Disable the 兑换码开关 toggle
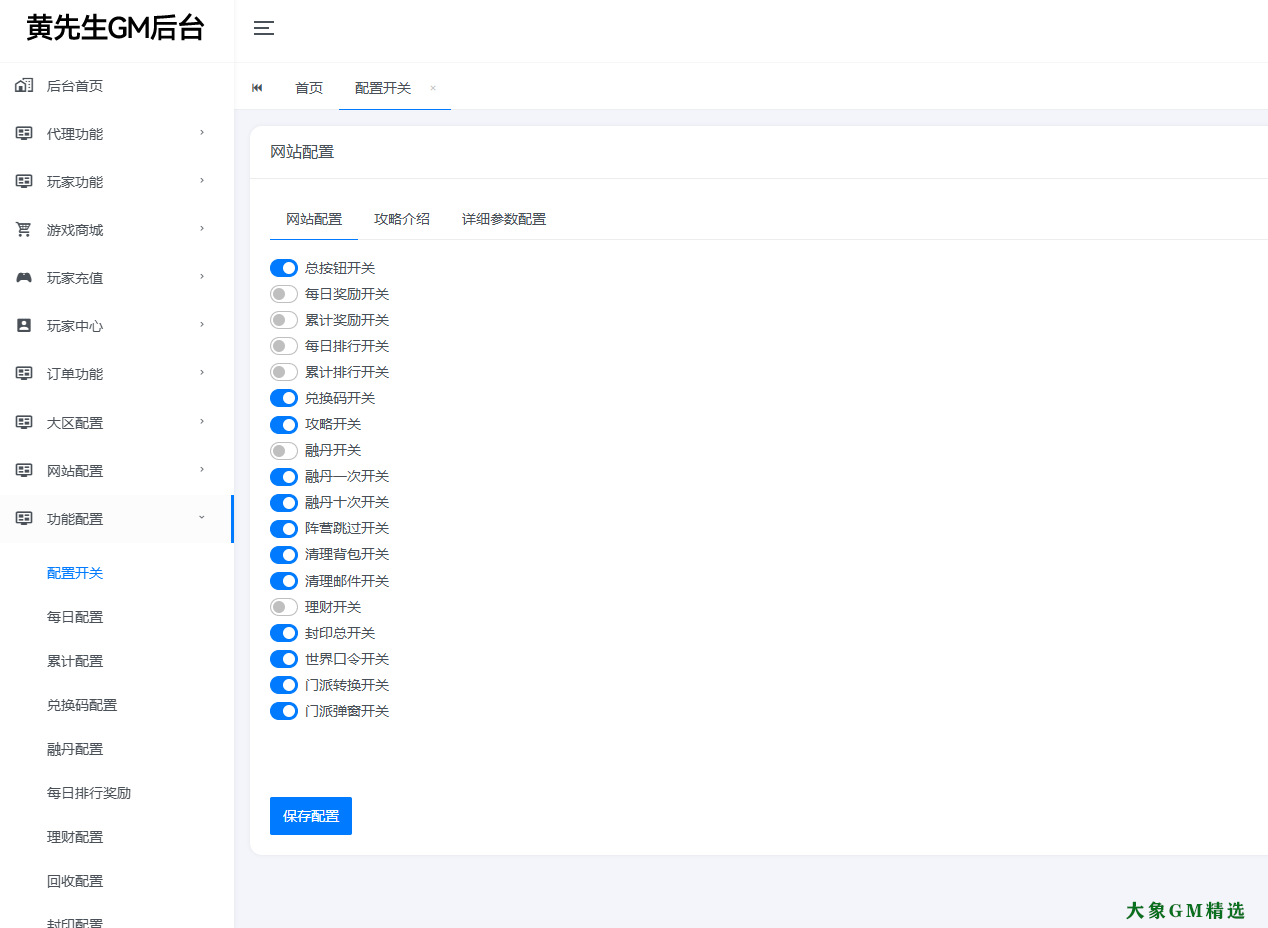Image resolution: width=1268 pixels, height=928 pixels. 283,398
